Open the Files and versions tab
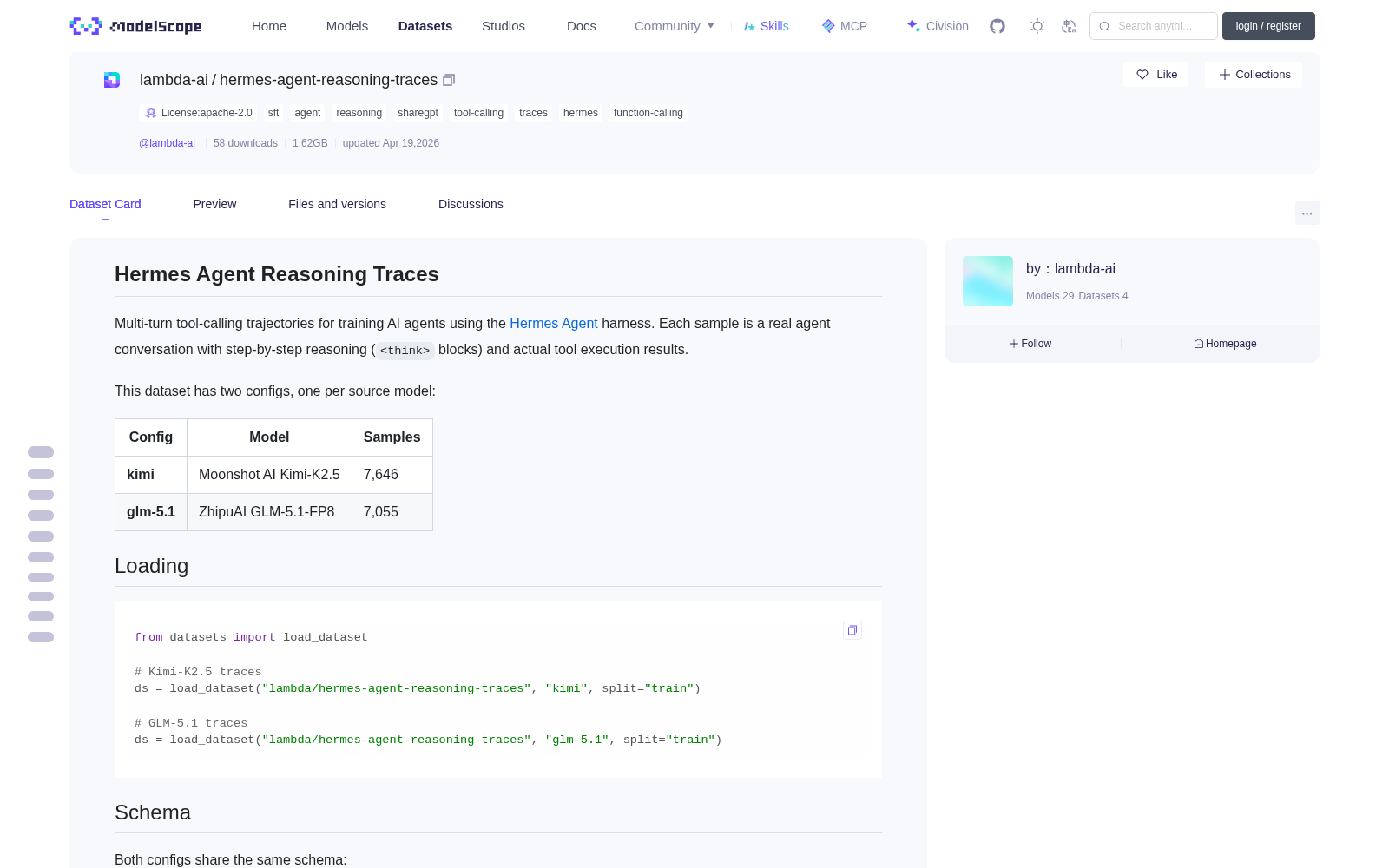This screenshot has width=1389, height=868. 337,204
